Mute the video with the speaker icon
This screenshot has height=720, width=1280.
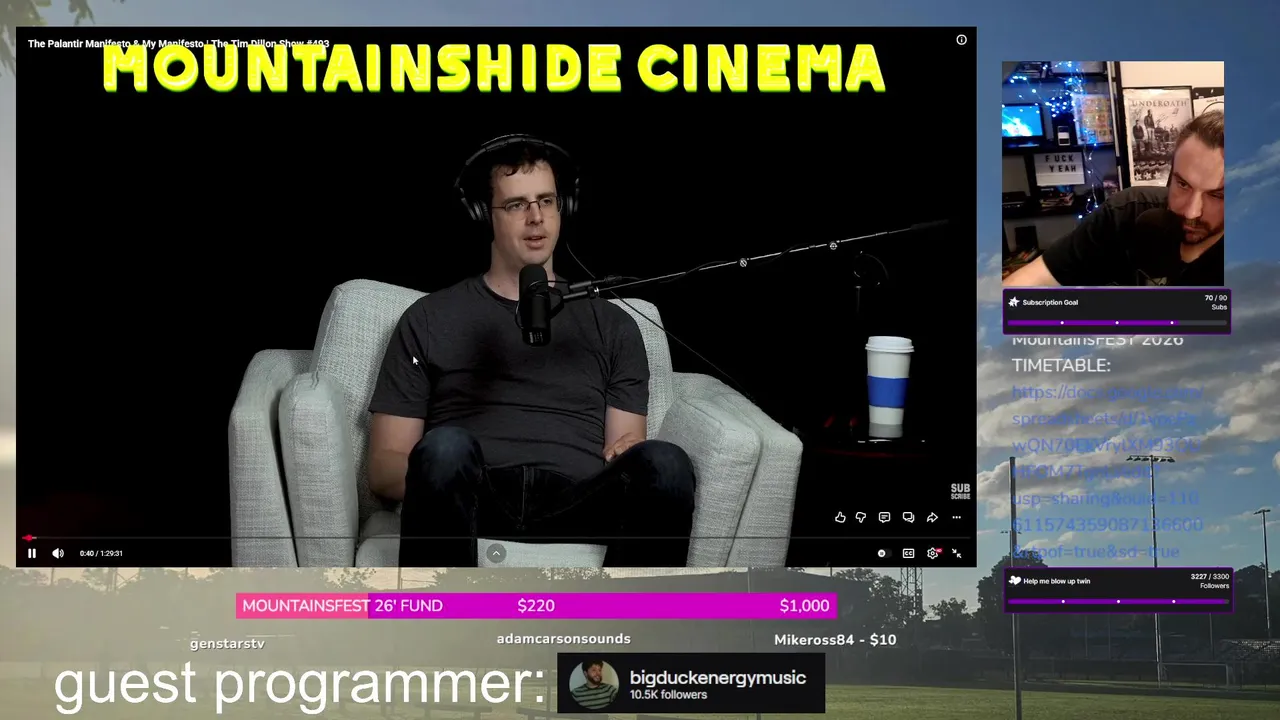tap(58, 553)
